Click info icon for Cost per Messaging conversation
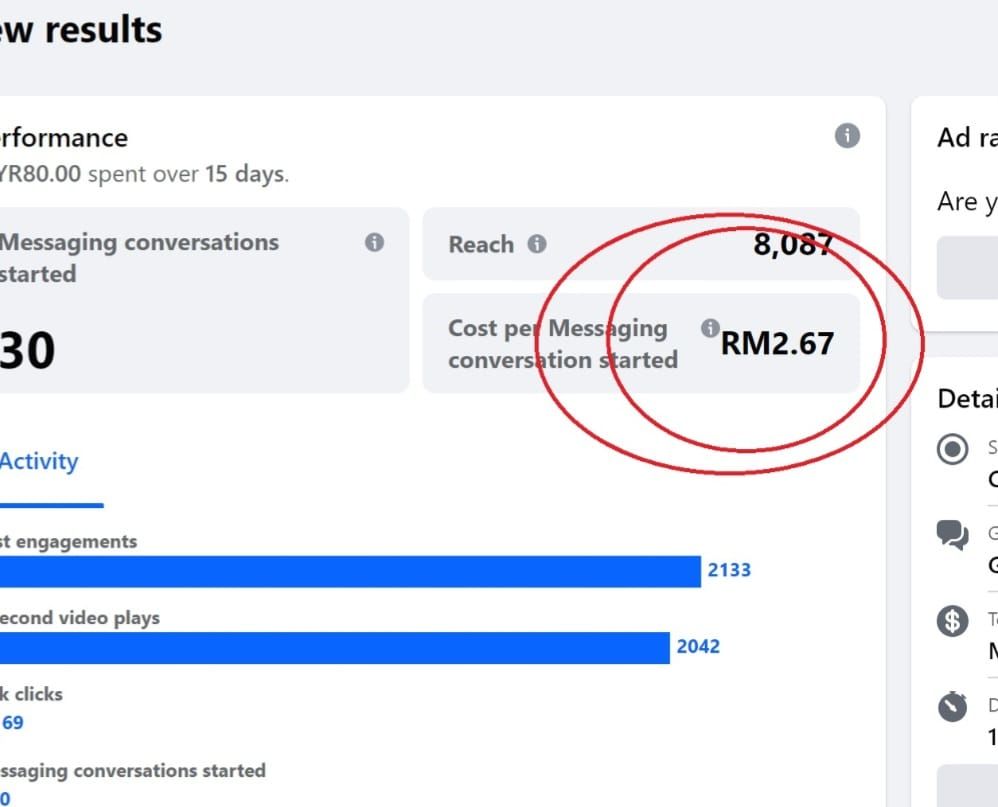998x807 pixels. [710, 328]
